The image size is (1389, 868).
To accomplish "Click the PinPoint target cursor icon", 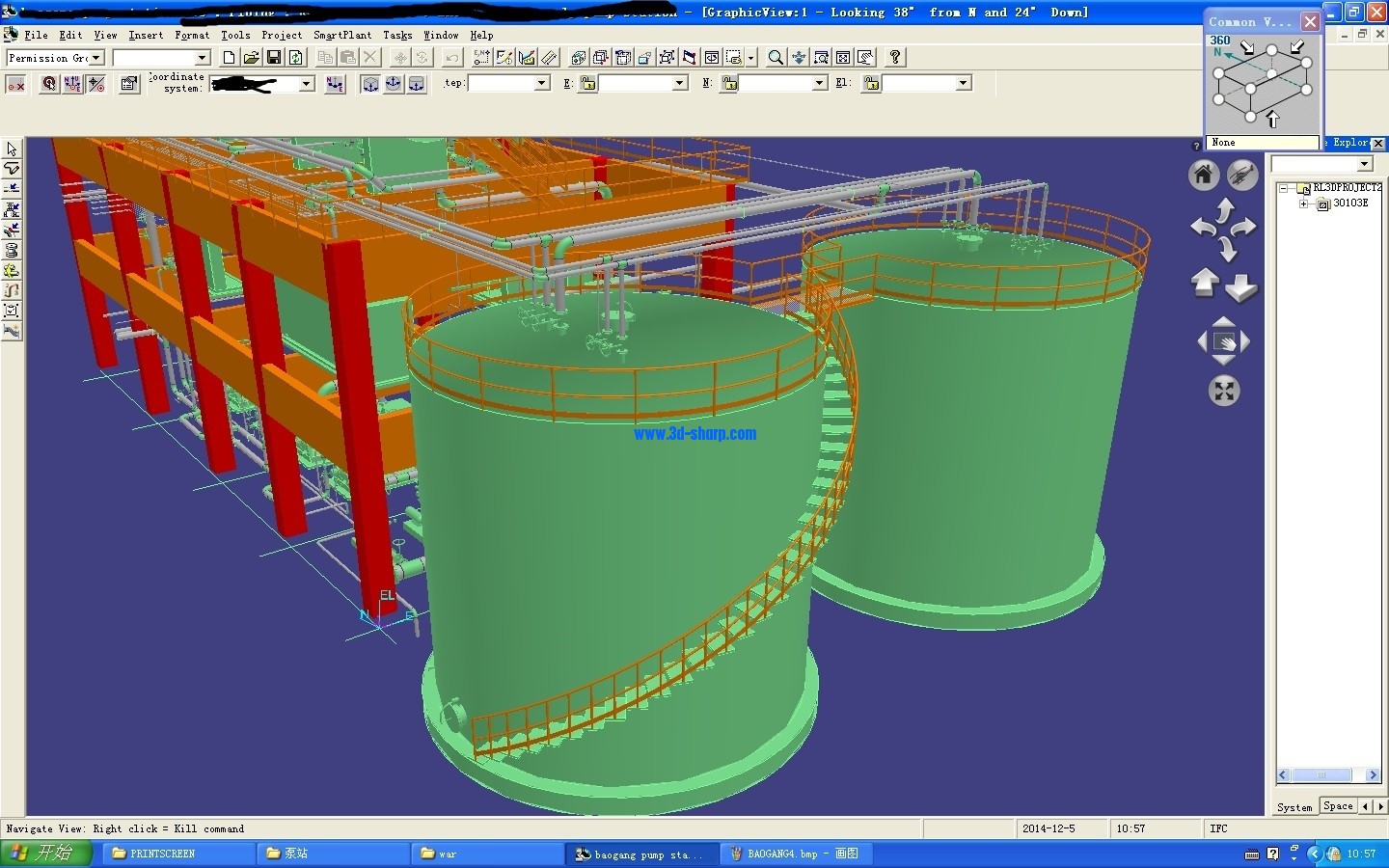I will click(49, 84).
